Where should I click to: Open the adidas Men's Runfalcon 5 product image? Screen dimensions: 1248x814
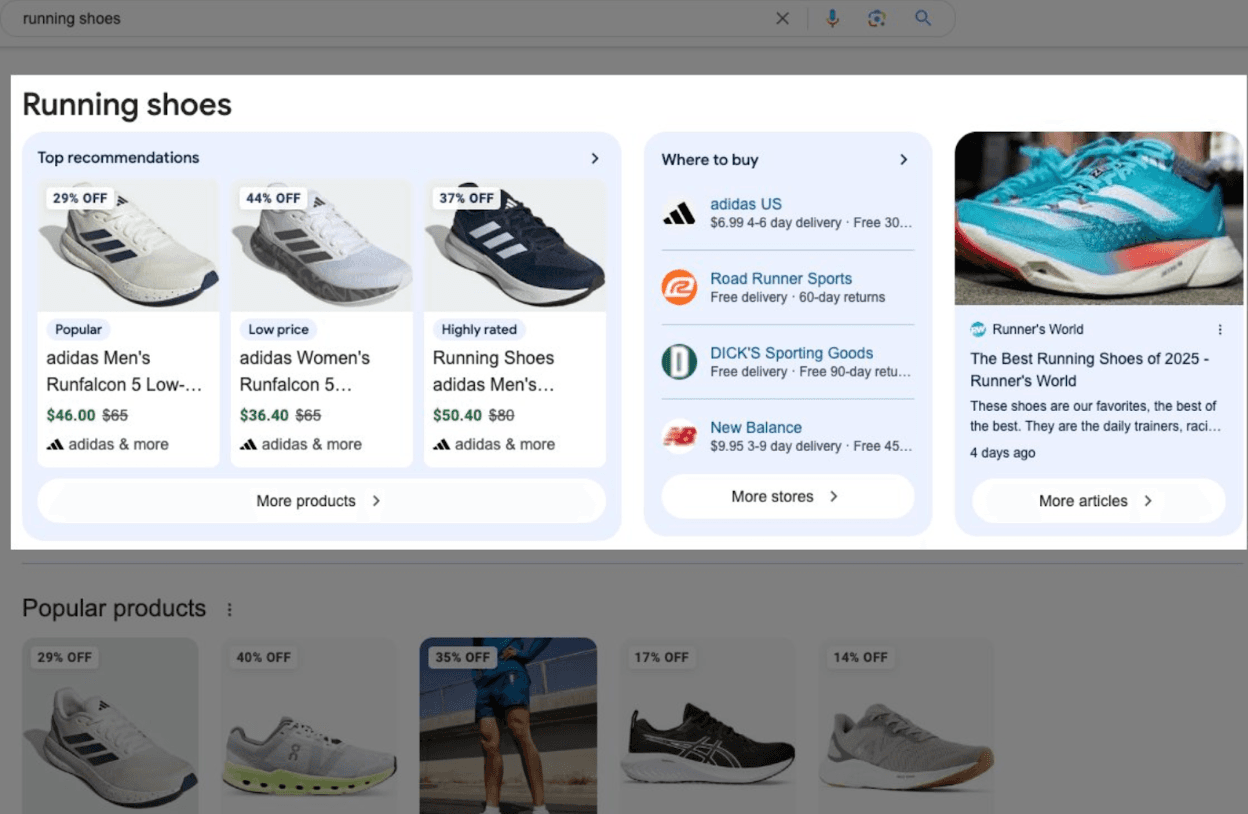click(128, 245)
